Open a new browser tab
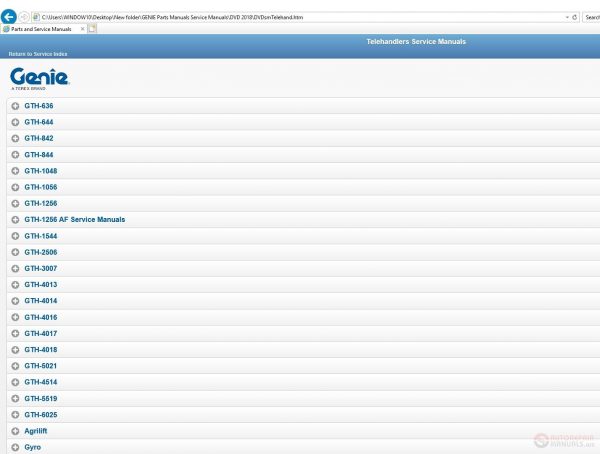 click(x=92, y=29)
